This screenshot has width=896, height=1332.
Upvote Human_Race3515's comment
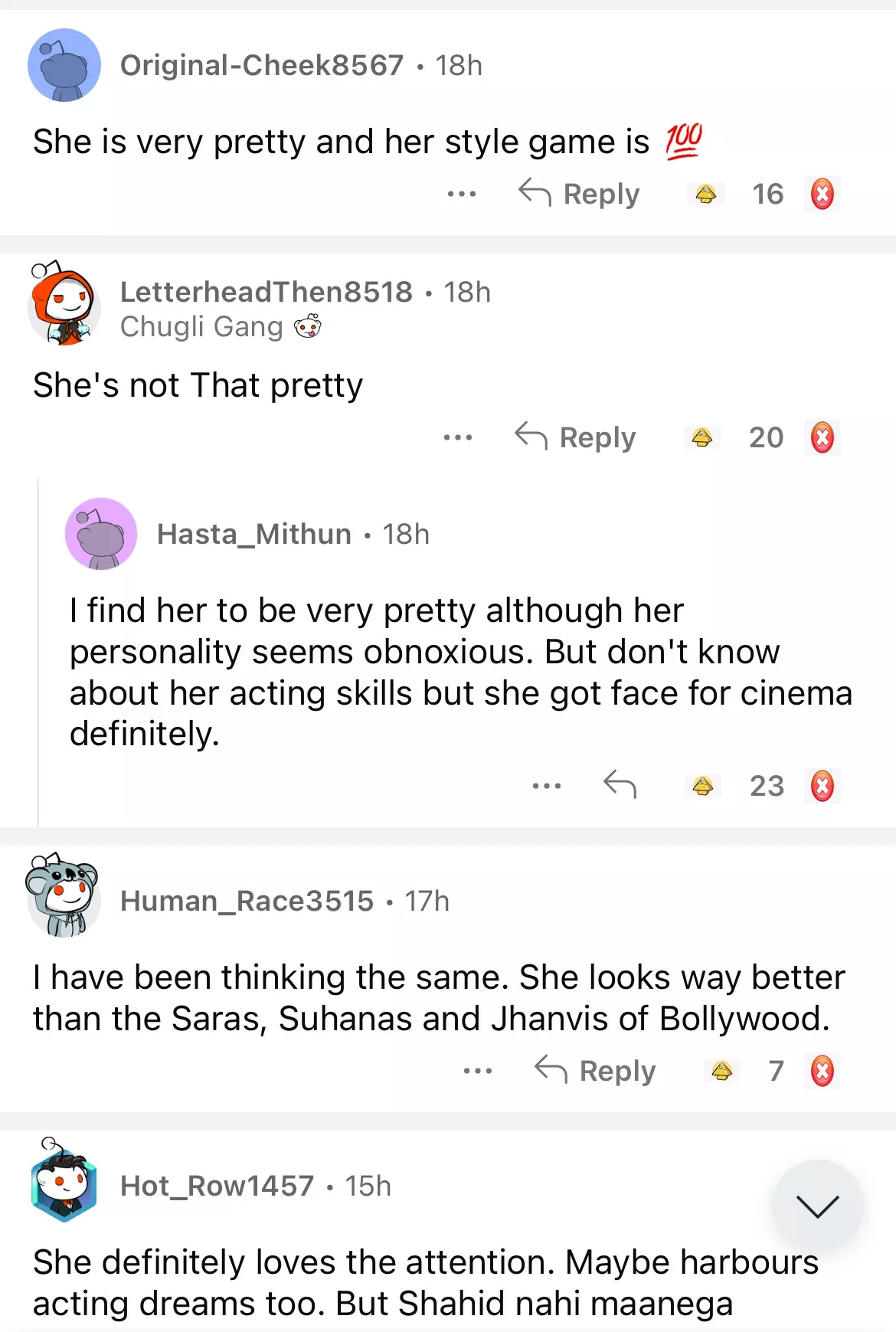tap(721, 1071)
